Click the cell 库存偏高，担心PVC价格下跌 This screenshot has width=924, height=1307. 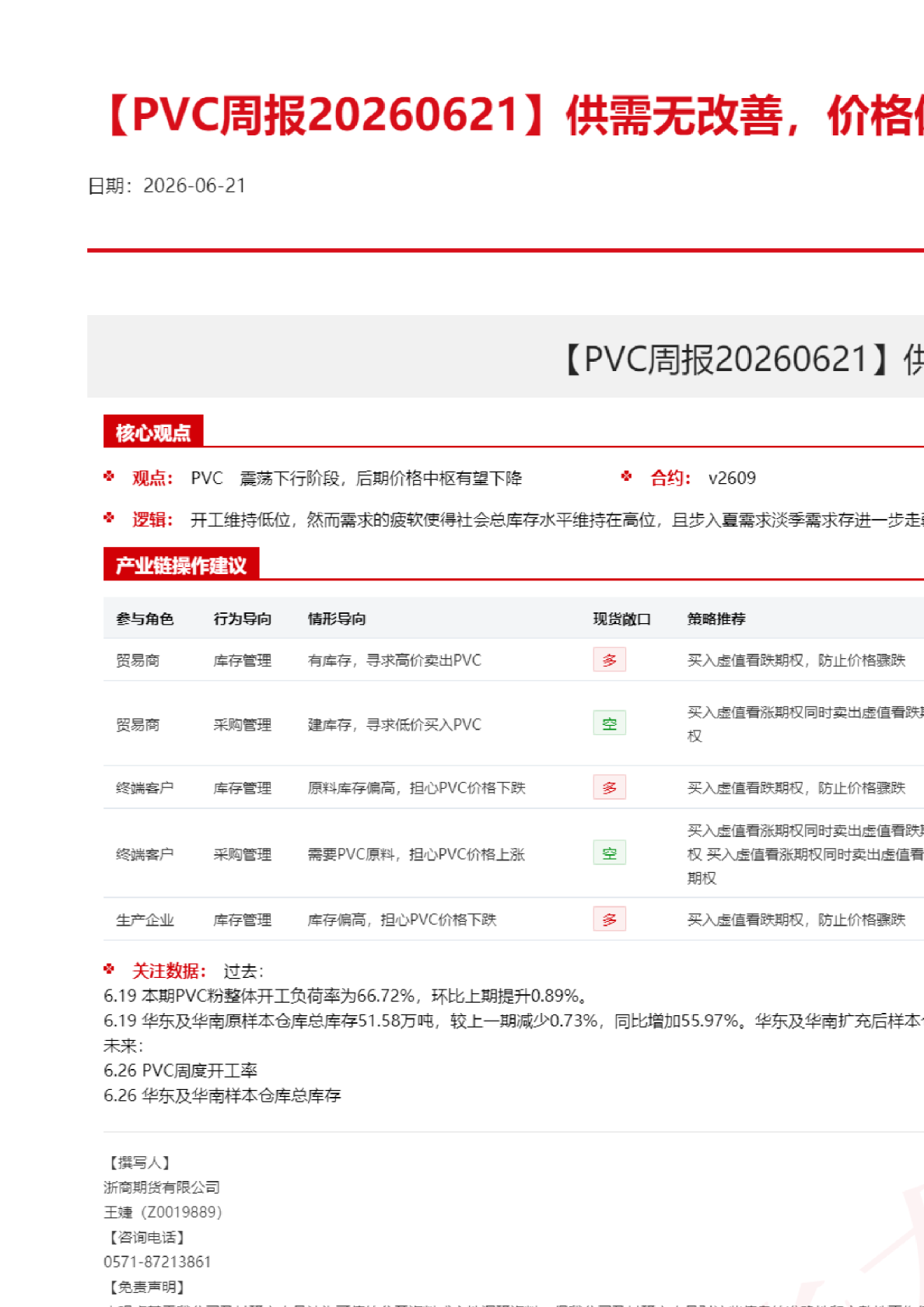tap(402, 920)
